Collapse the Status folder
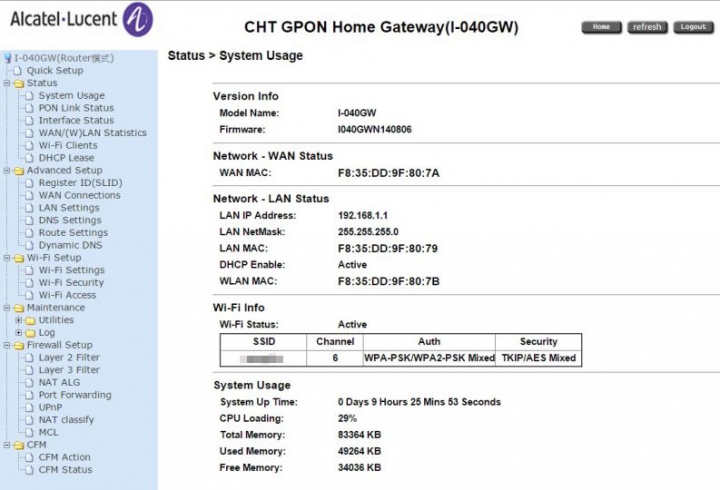The width and height of the screenshot is (720, 490). point(7,83)
